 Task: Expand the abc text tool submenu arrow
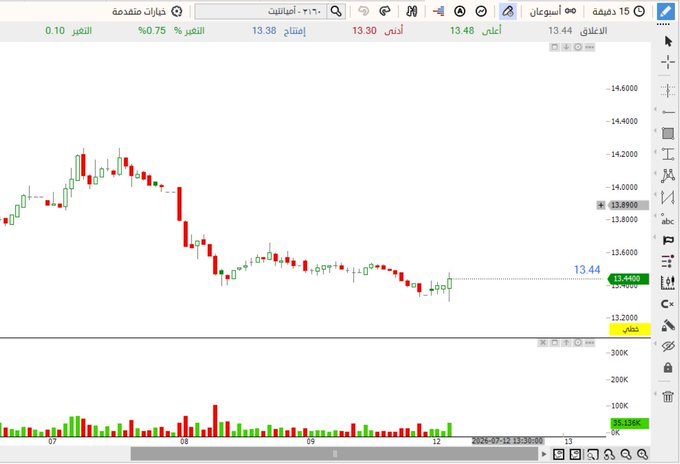pos(655,216)
